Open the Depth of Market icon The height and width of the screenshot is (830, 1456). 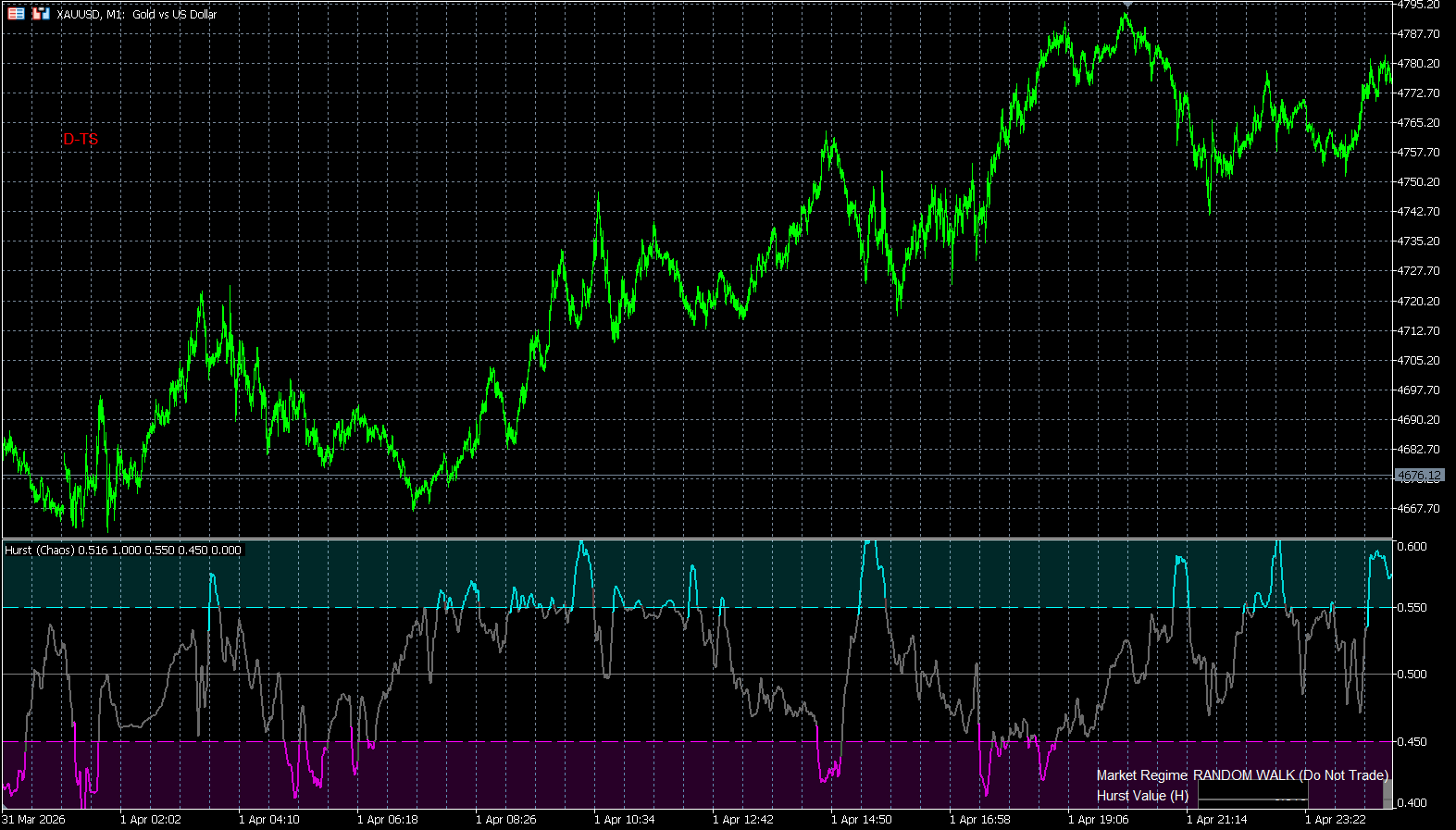pos(16,14)
